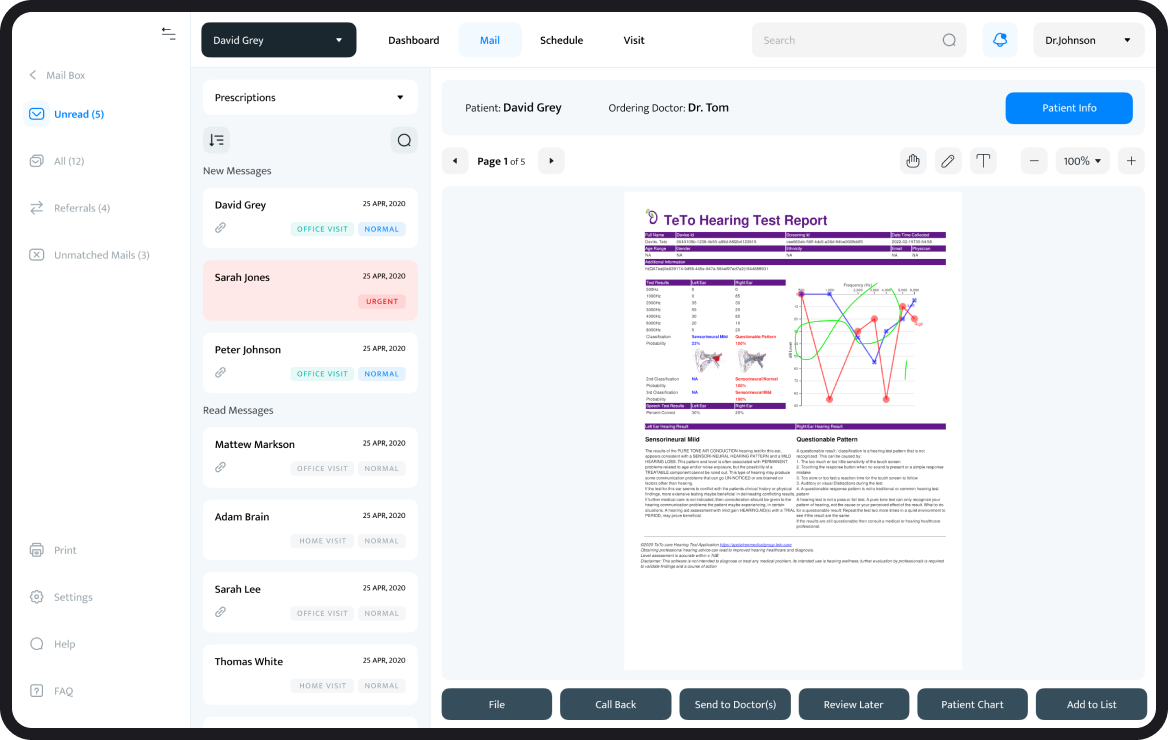The width and height of the screenshot is (1168, 740).
Task: Switch to the Schedule tab
Action: pyautogui.click(x=562, y=40)
